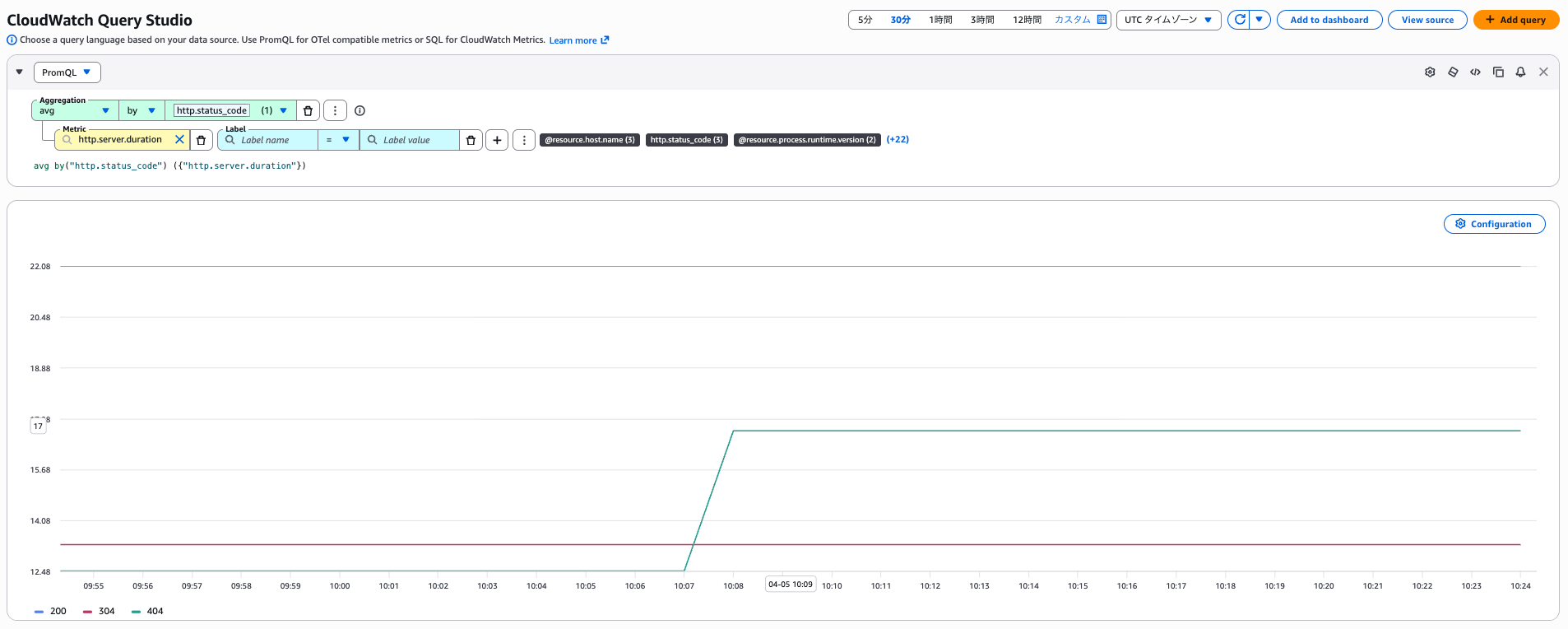Open the PromQL query language dropdown

[x=67, y=72]
